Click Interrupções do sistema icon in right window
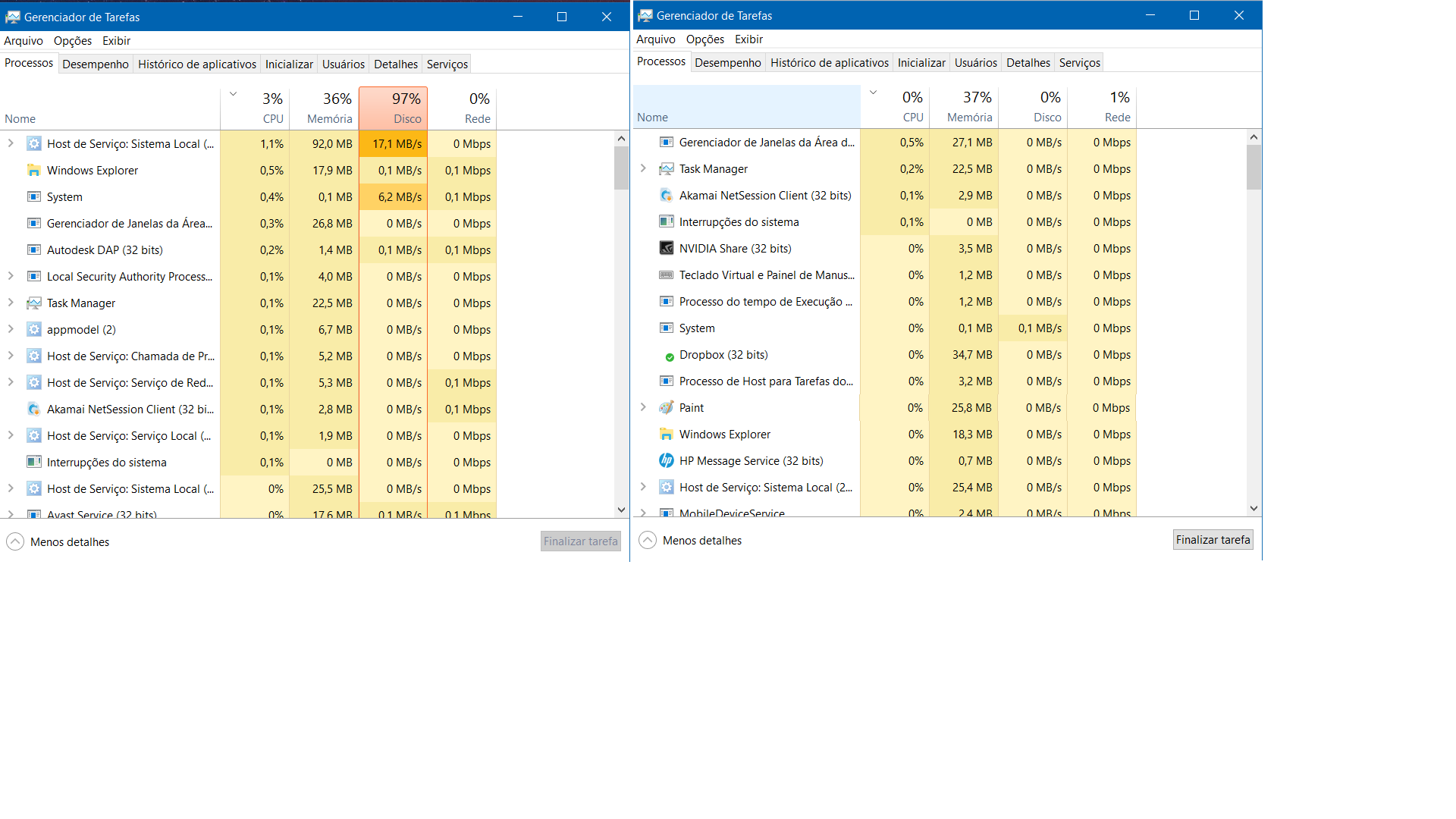The image size is (1456, 819). click(667, 221)
